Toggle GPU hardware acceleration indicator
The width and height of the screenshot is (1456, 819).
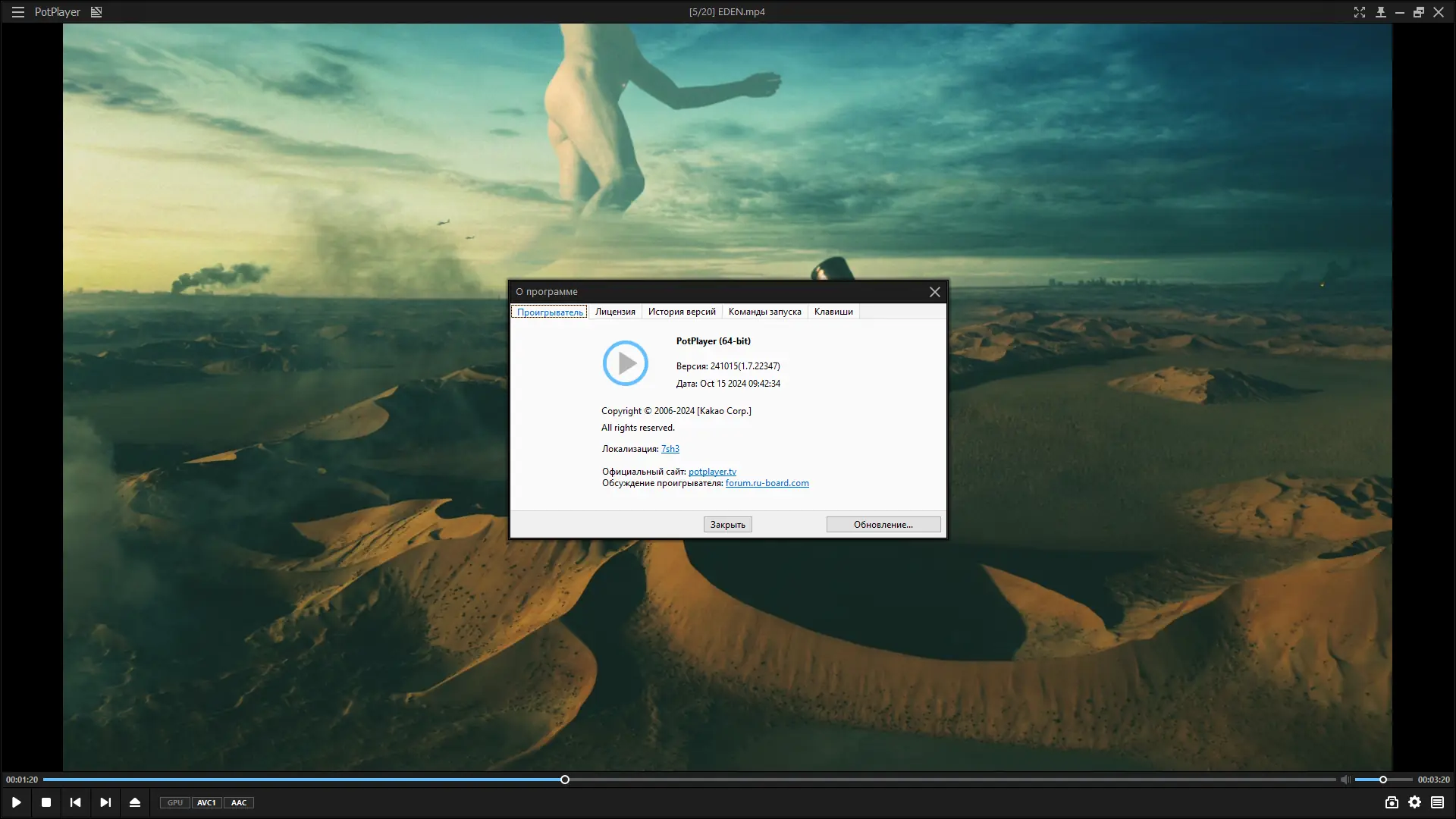coord(175,802)
